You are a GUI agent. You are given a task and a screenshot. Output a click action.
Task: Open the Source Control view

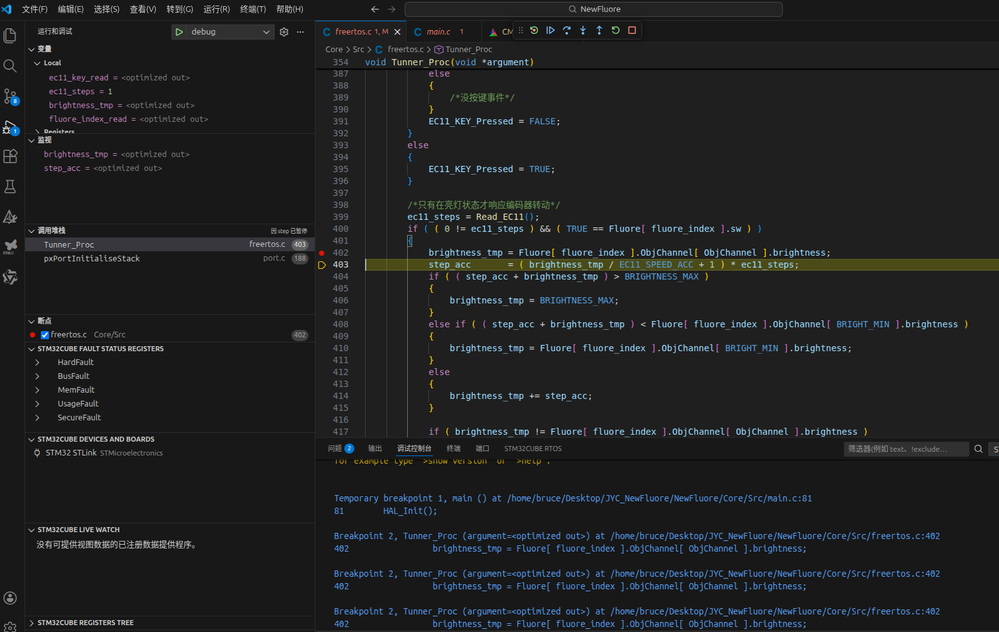click(x=11, y=97)
